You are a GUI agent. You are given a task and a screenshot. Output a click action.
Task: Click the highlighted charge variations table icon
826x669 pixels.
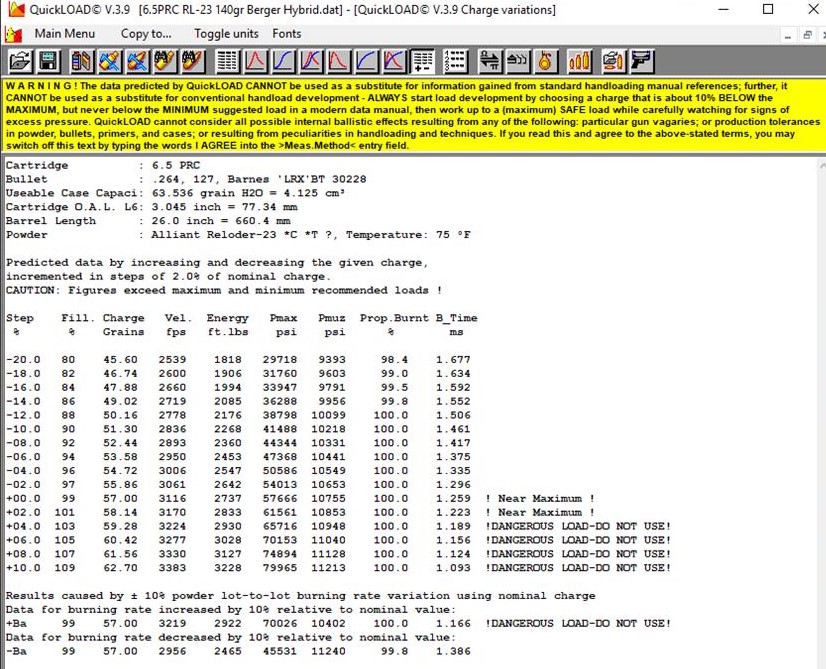pos(422,61)
